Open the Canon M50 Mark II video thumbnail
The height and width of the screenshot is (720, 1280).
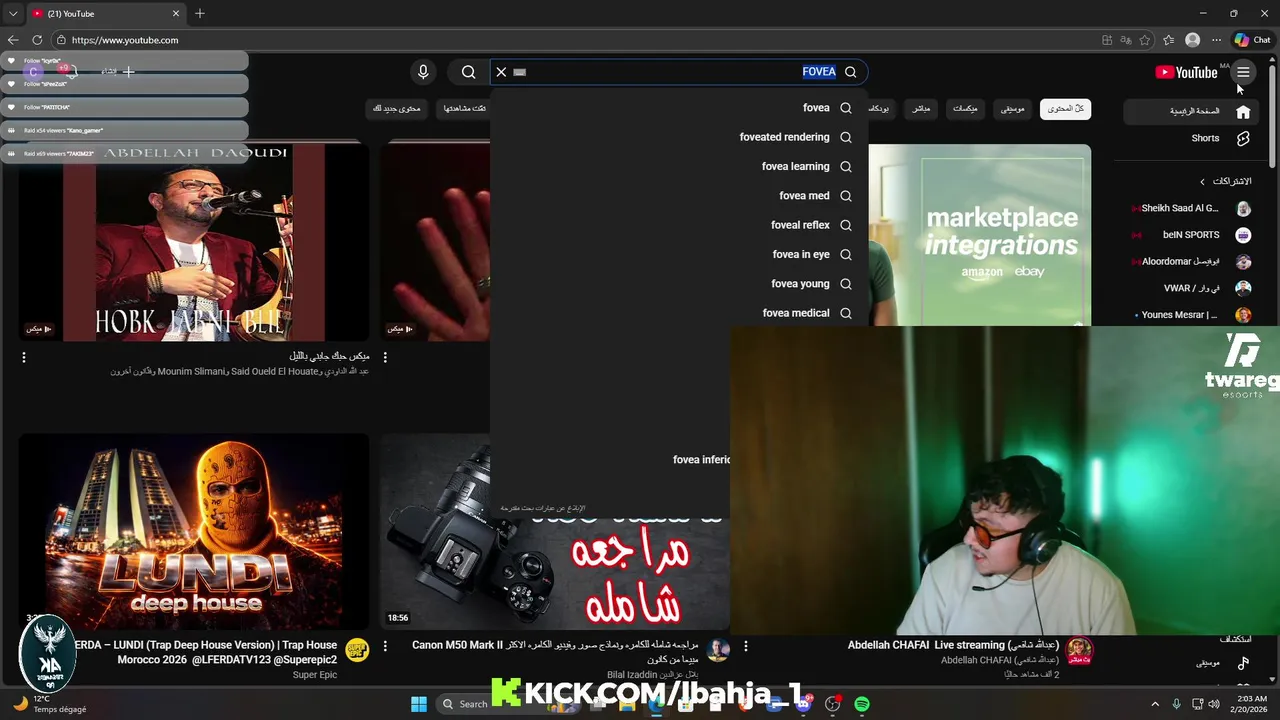tap(554, 531)
